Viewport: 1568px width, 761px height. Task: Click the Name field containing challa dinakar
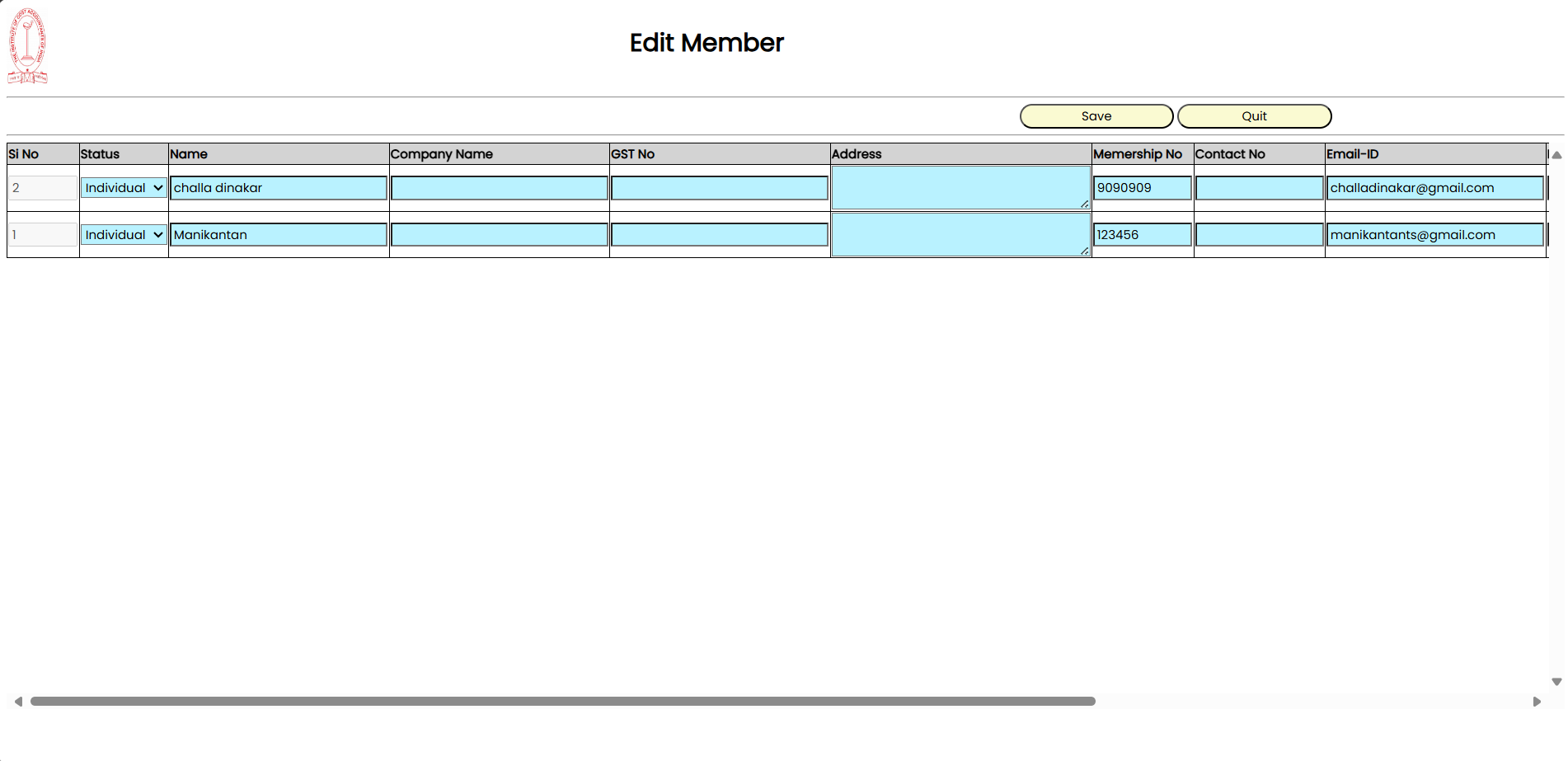point(279,188)
